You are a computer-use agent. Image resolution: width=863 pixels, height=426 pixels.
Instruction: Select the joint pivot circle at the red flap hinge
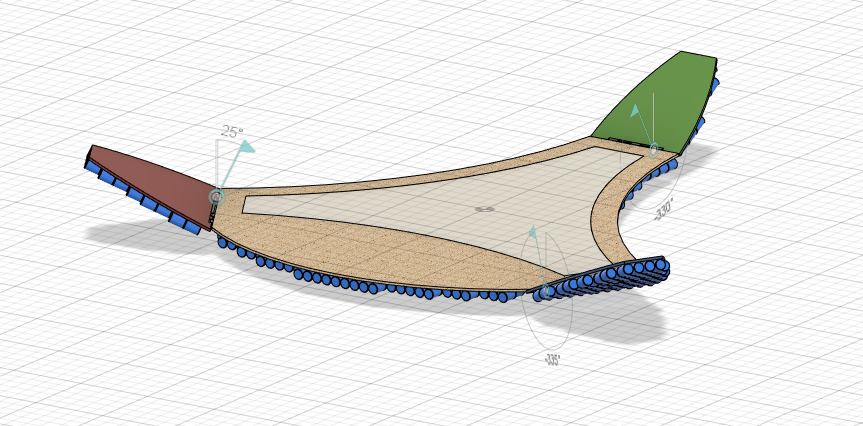pos(215,197)
